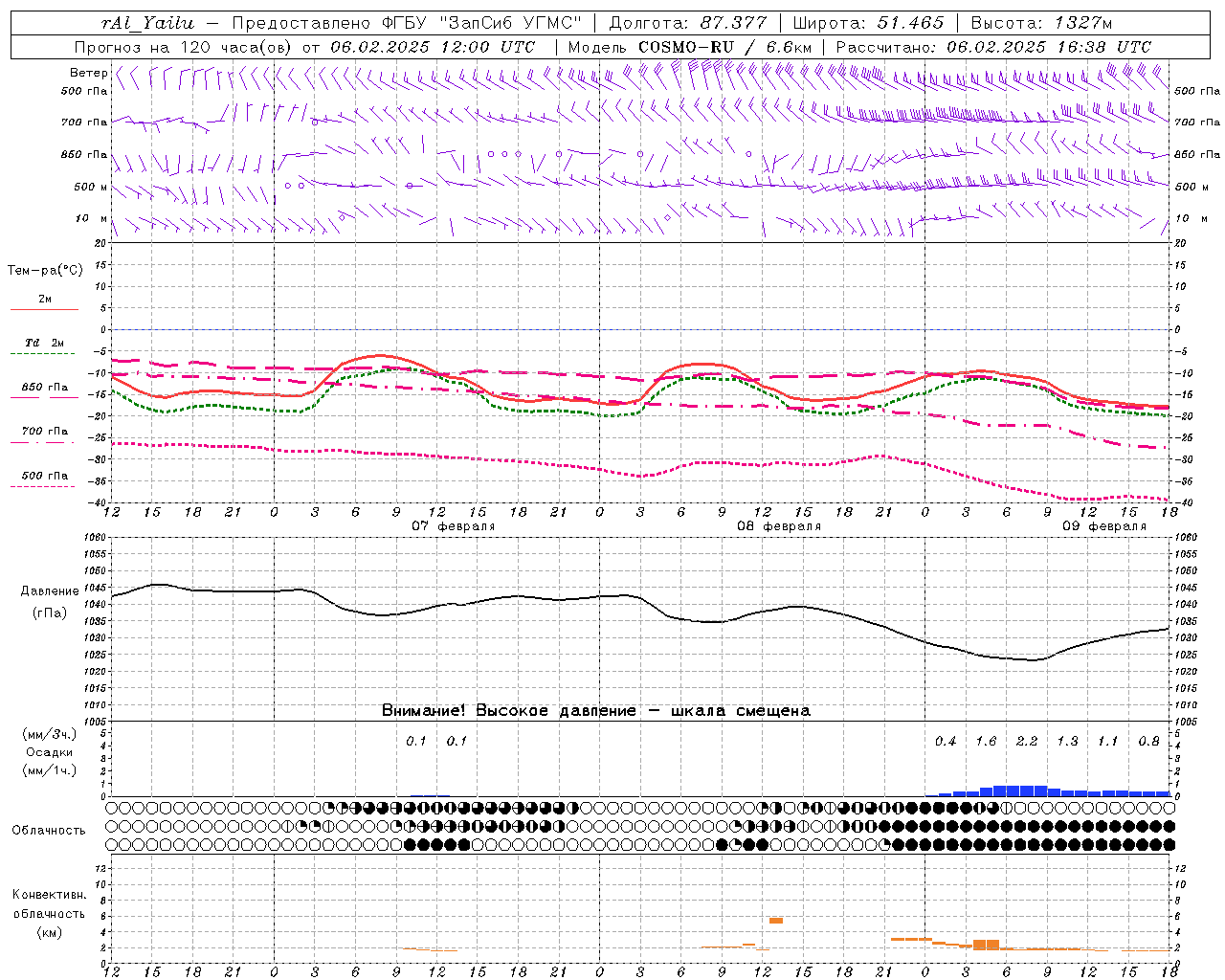Click the 'Облачность' cloud cover label
1225x980 pixels.
(49, 831)
